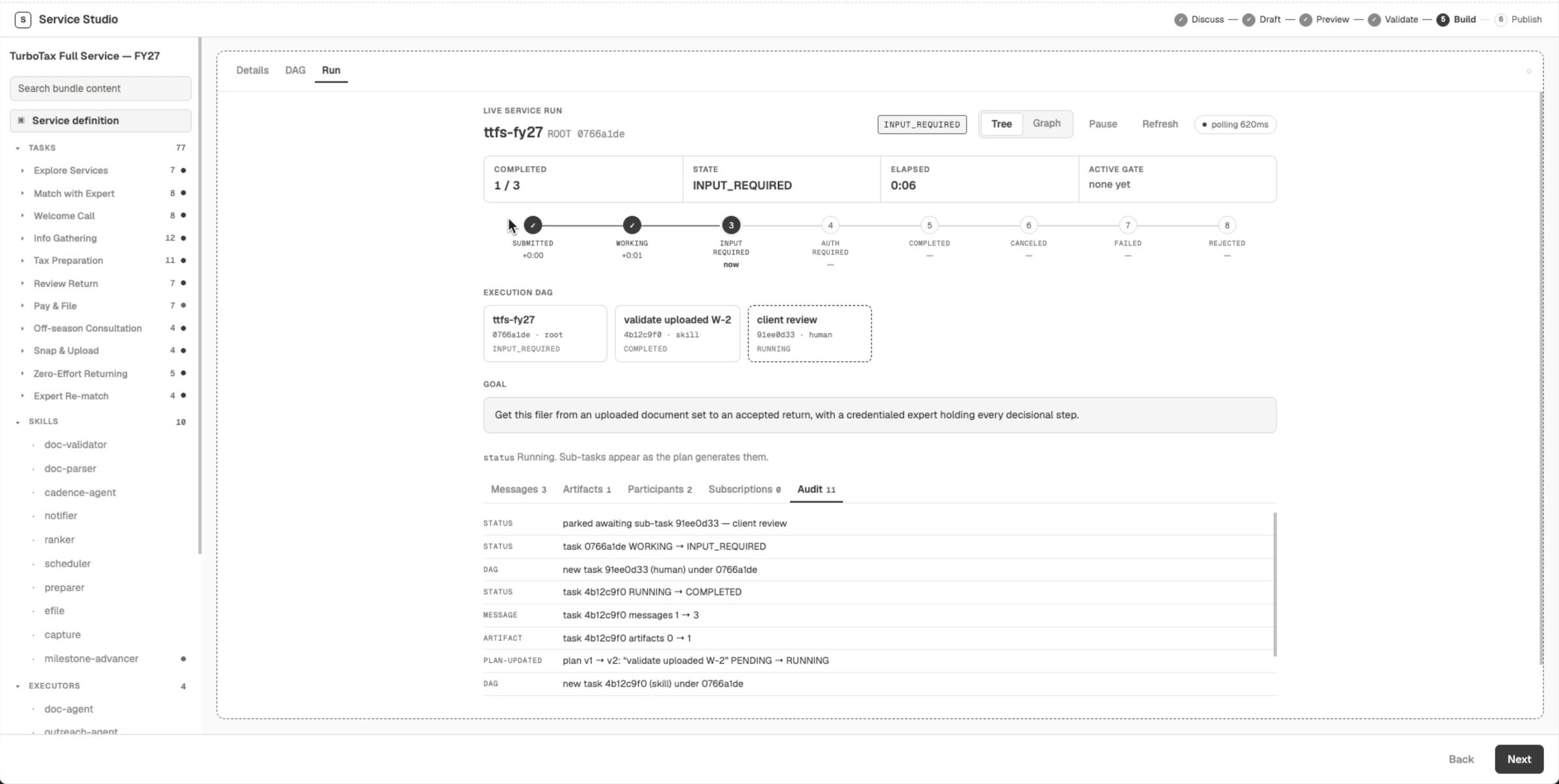Select the cadence-agent skill

[x=80, y=492]
